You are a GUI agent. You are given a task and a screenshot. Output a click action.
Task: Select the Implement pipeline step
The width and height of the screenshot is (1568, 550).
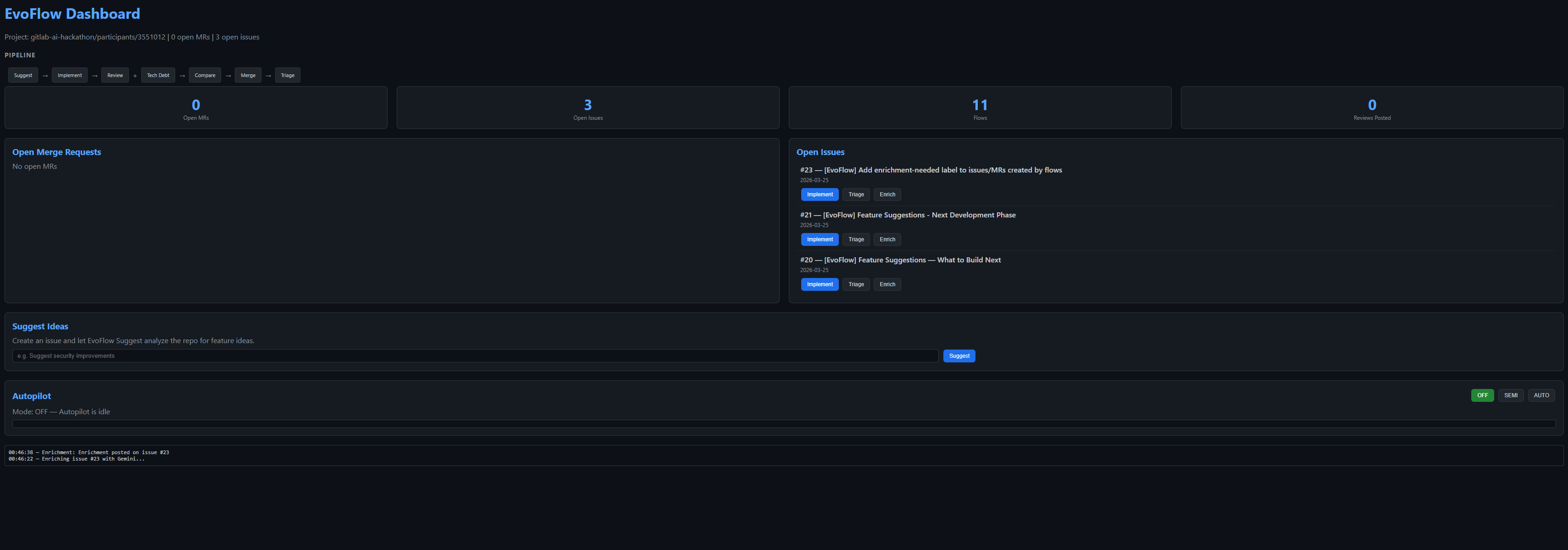click(x=69, y=76)
